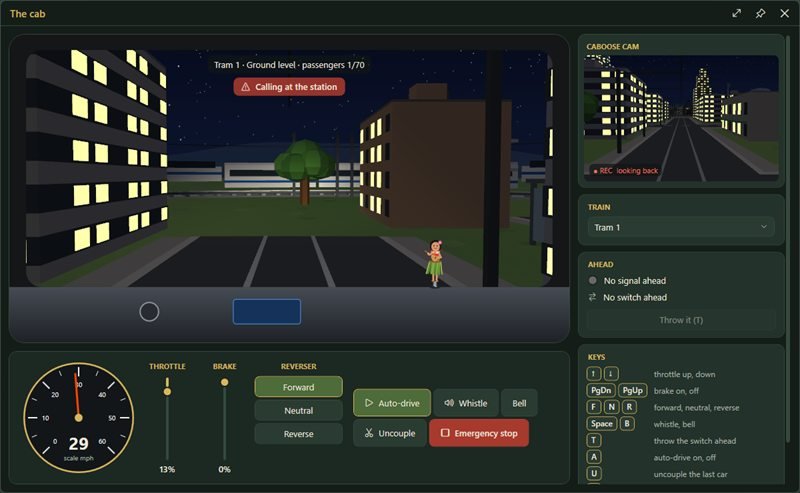Set reverser to Forward
This screenshot has width=800, height=493.
(x=298, y=387)
